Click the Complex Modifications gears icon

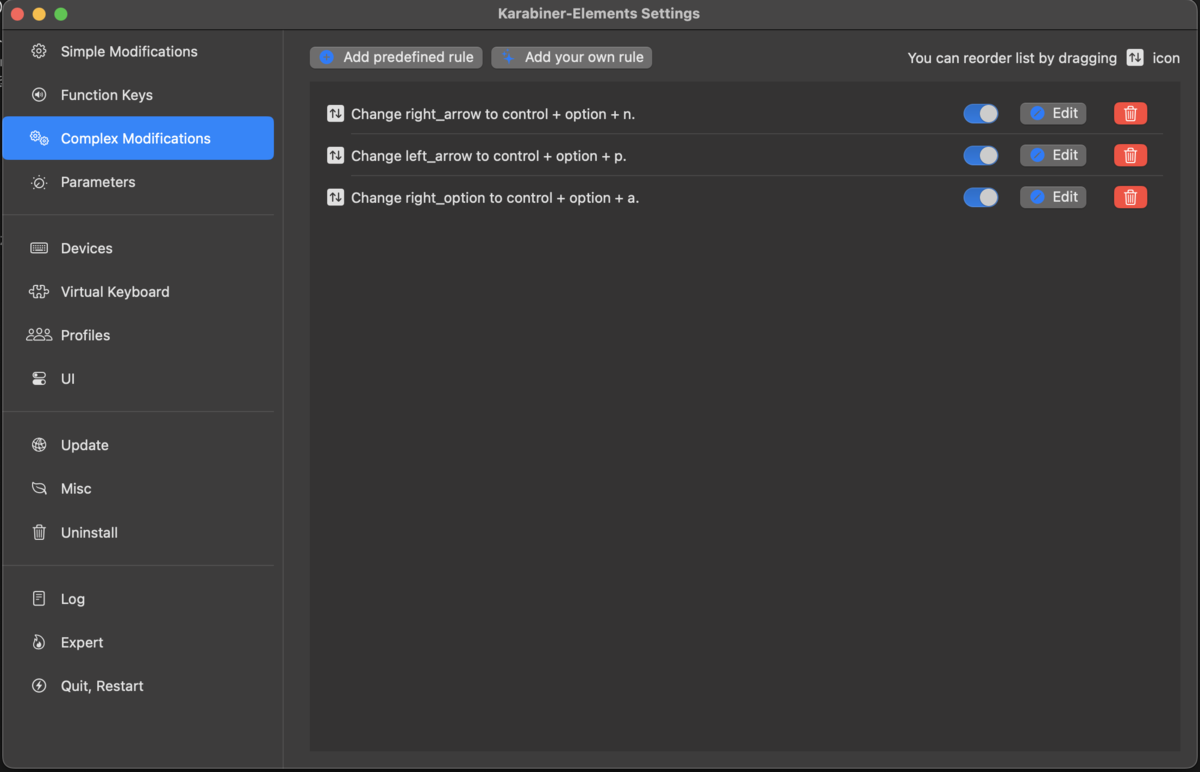(x=39, y=138)
